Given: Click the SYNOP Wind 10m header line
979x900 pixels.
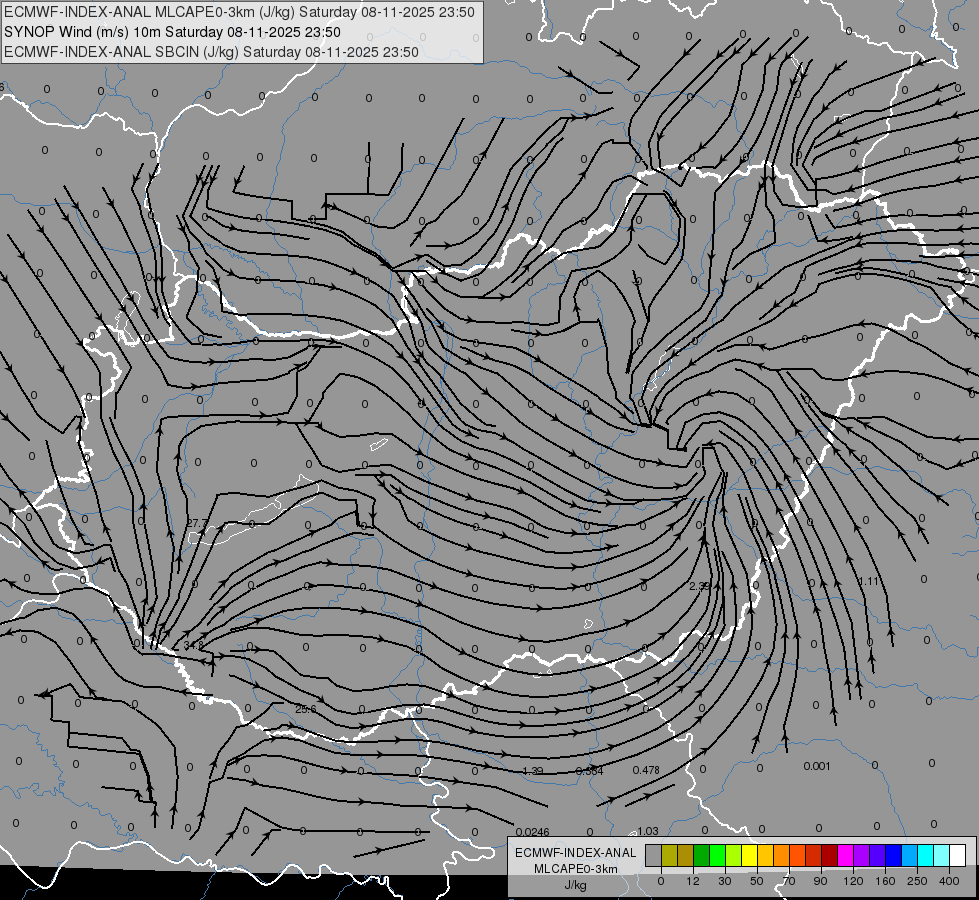Looking at the screenshot, I should coord(172,32).
